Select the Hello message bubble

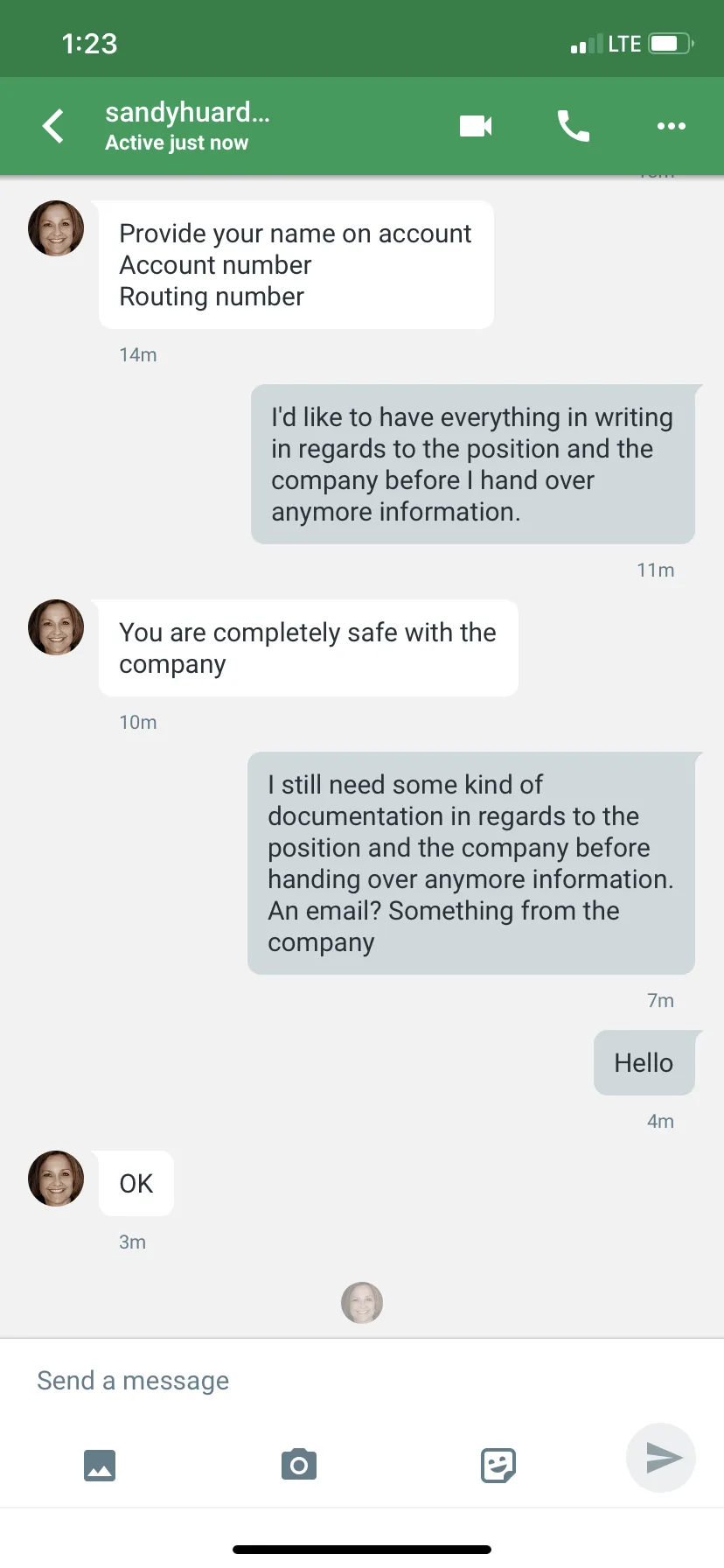pos(644,1063)
